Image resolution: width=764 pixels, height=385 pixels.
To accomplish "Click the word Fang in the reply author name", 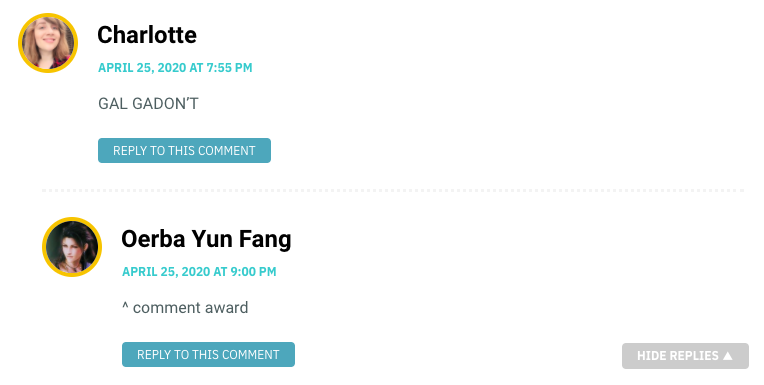I will tap(265, 239).
